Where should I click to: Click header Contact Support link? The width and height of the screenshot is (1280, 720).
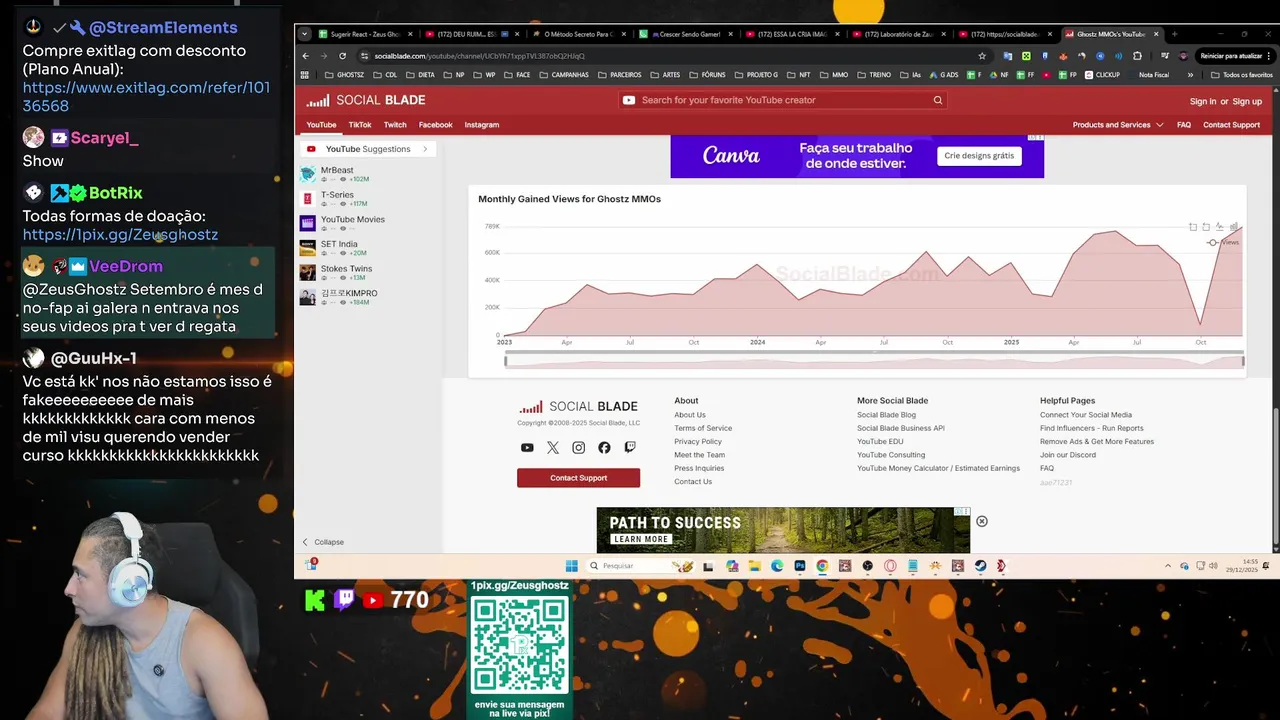(1232, 125)
